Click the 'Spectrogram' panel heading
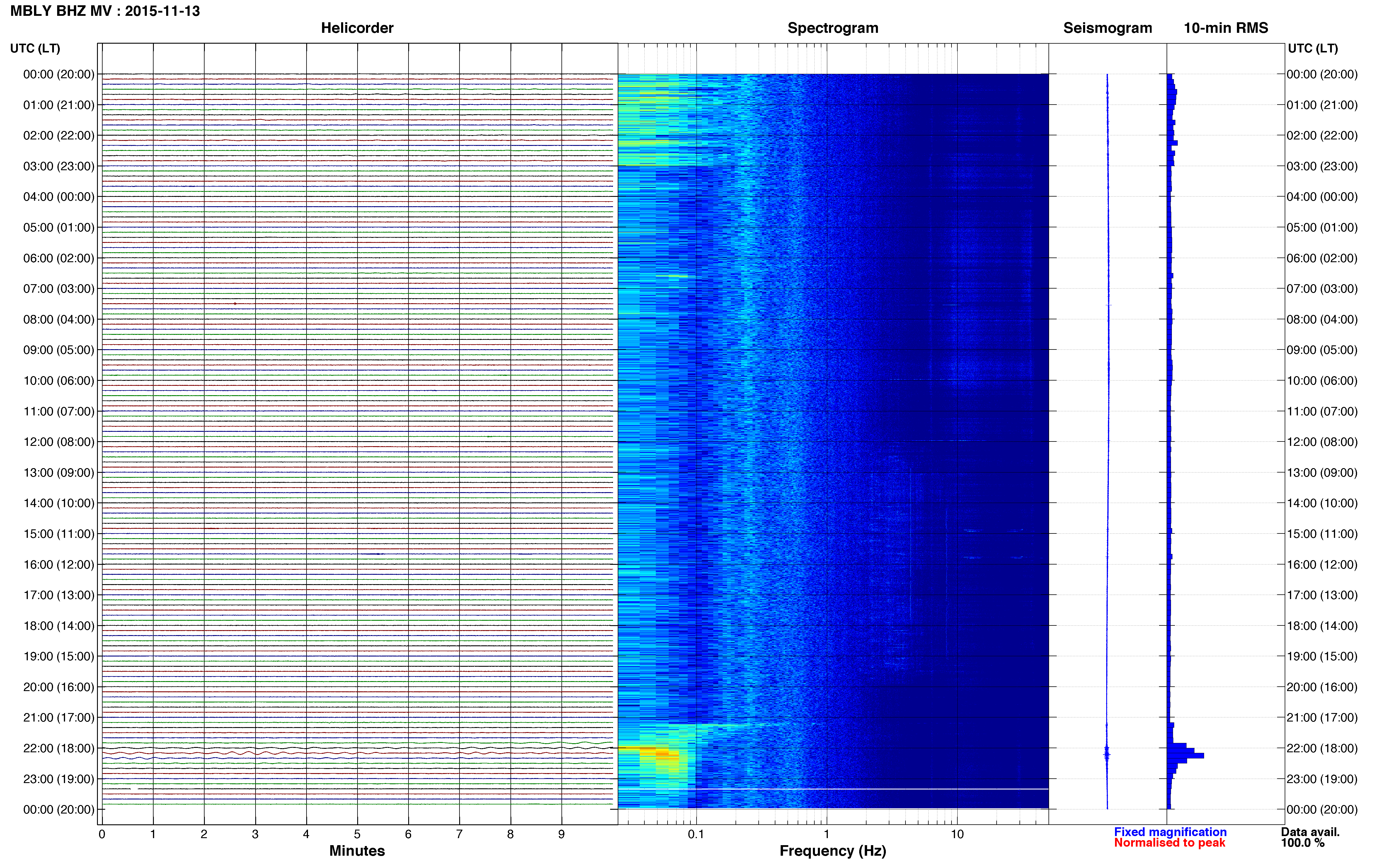The width and height of the screenshot is (1389, 868). tap(833, 28)
